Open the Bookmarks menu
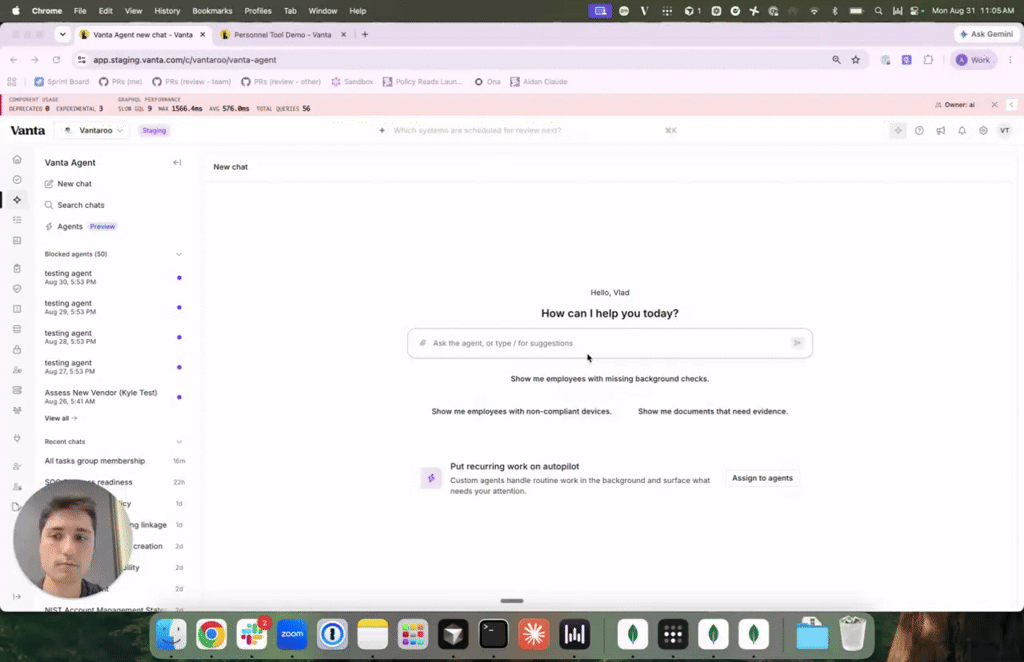Screen dimensions: 1024x662 (x=212, y=10)
